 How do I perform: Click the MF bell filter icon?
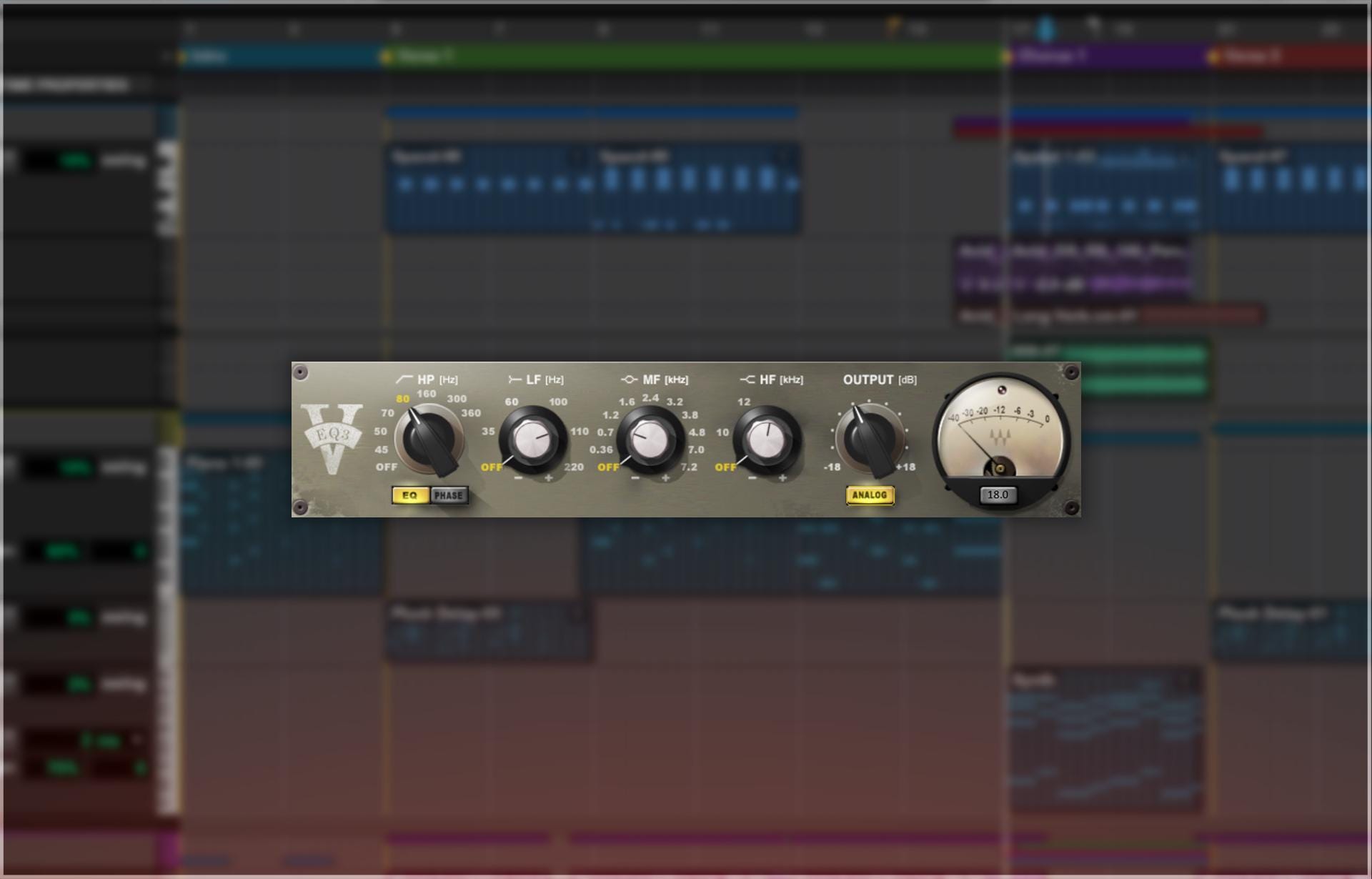pyautogui.click(x=629, y=379)
